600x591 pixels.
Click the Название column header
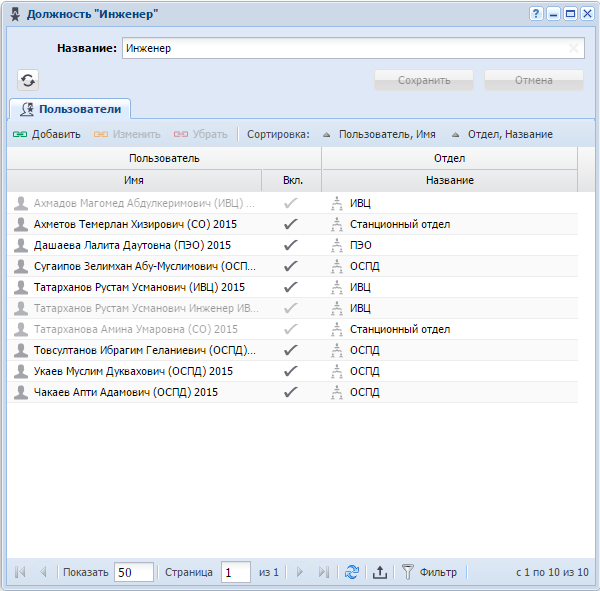point(450,180)
